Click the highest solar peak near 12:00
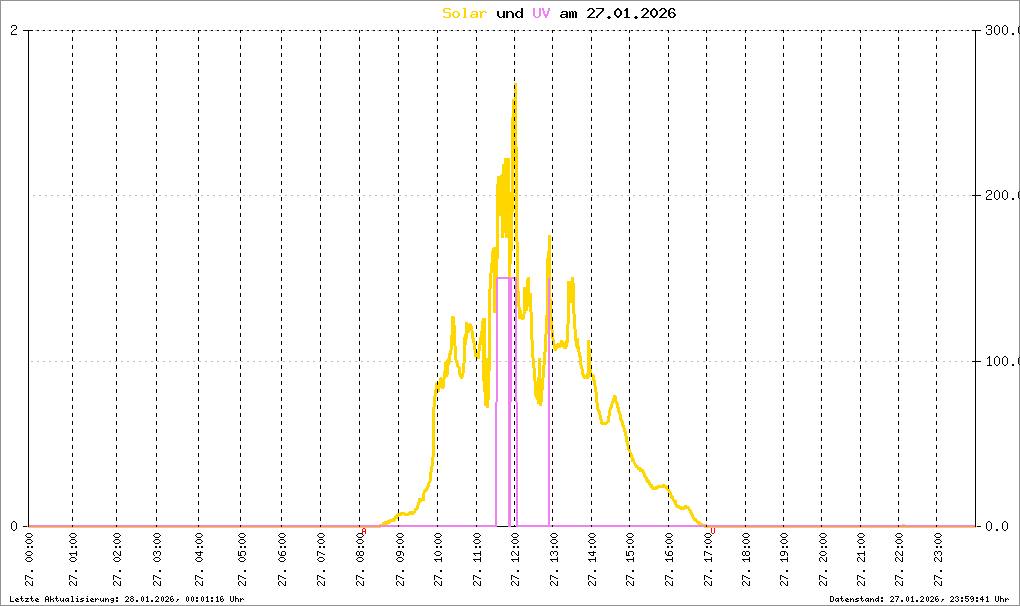Viewport: 1020px width, 606px height. click(515, 86)
